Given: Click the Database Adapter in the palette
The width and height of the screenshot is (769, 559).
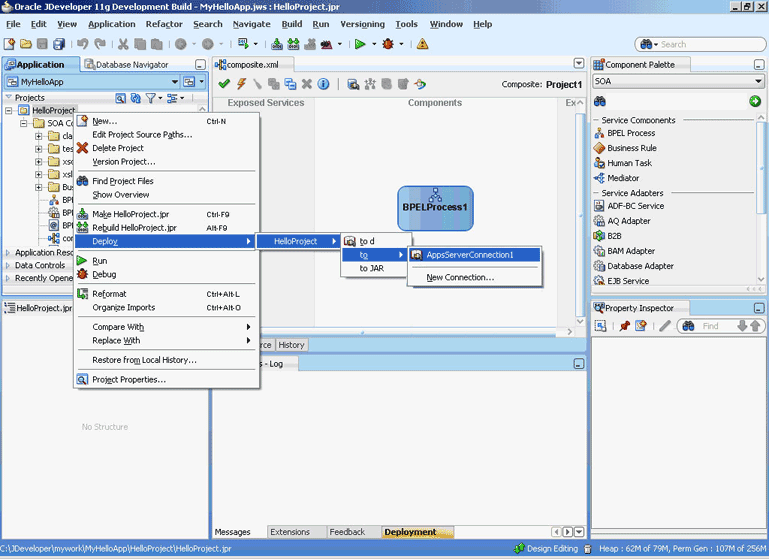Looking at the screenshot, I should [x=640, y=266].
